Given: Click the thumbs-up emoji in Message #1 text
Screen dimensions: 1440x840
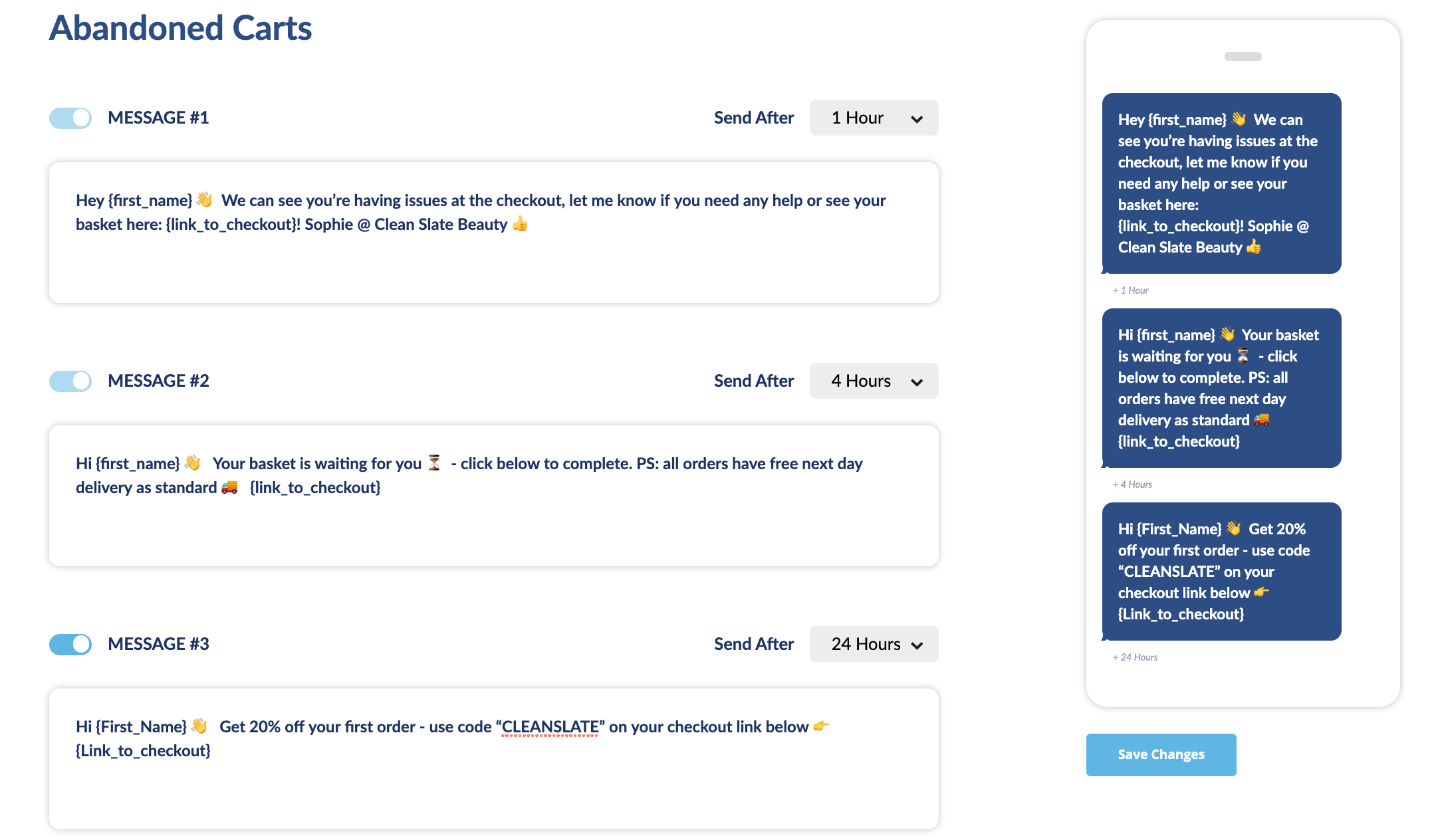Looking at the screenshot, I should click(x=520, y=224).
